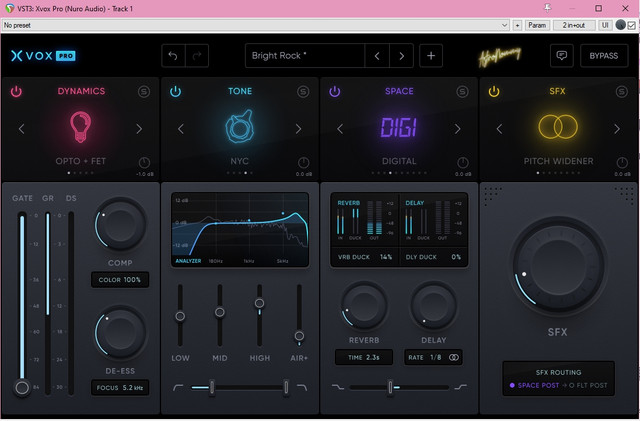Click the BYPASS button
640x421 pixels.
point(604,56)
